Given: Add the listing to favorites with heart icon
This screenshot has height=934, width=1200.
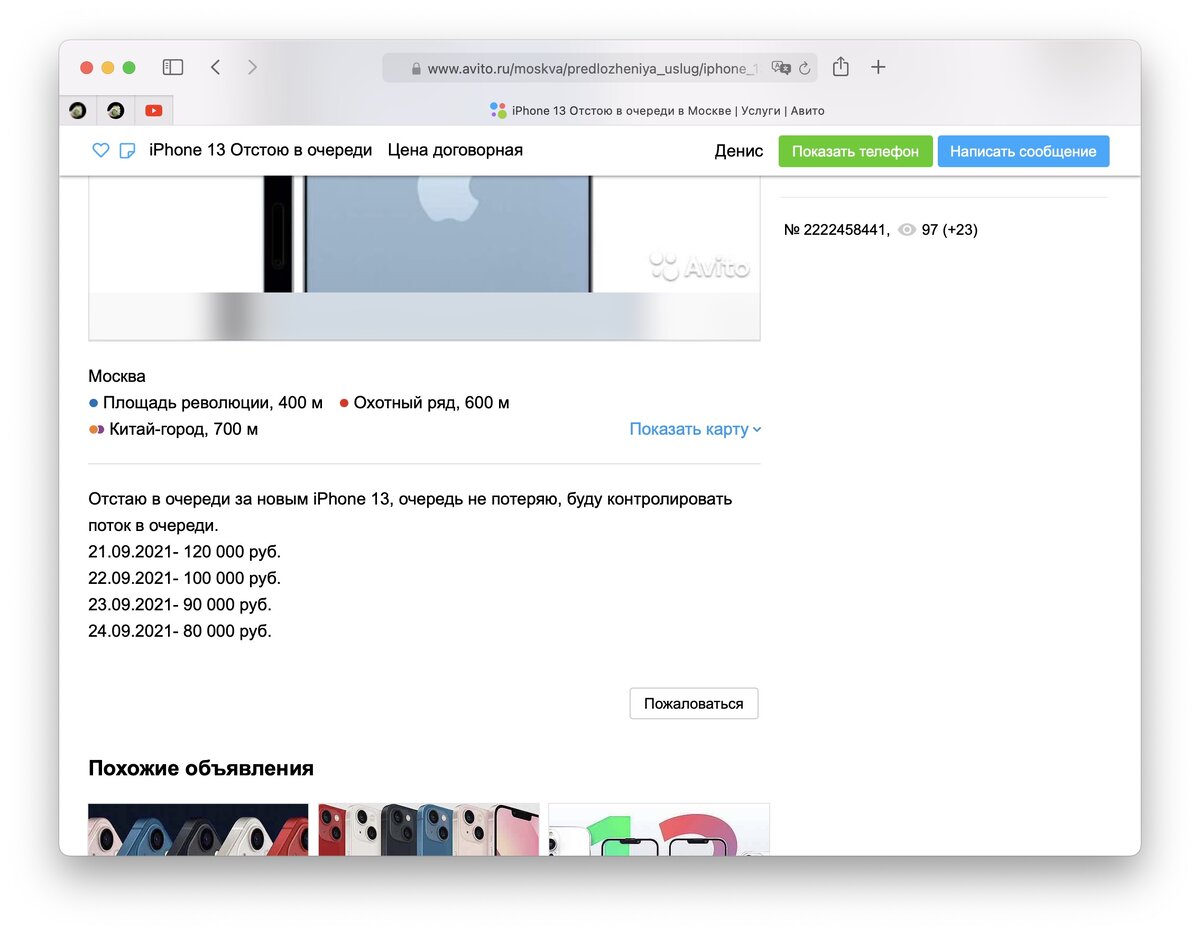Looking at the screenshot, I should [100, 150].
